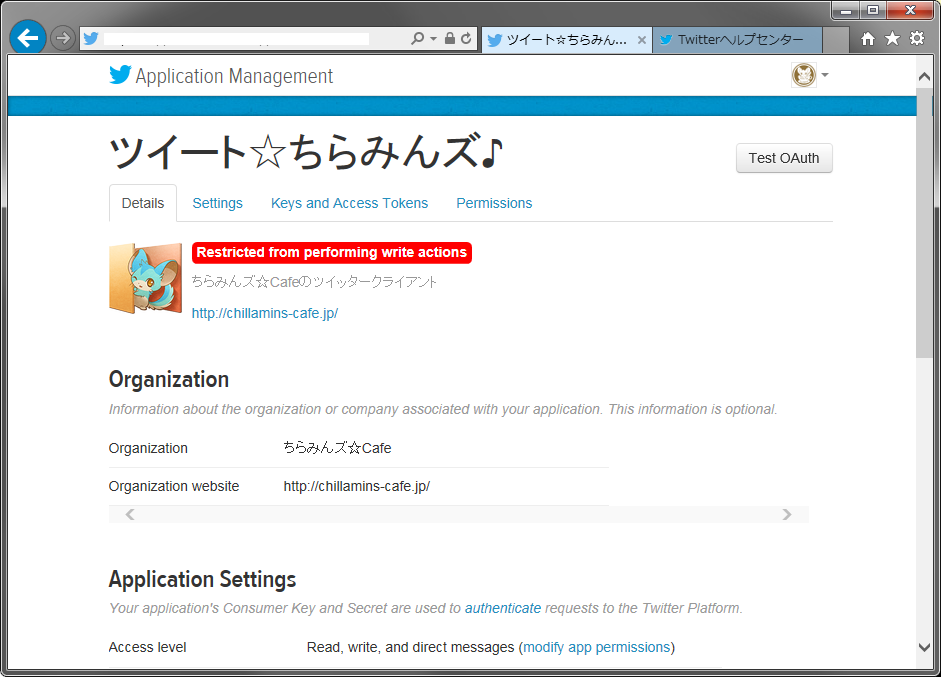The height and width of the screenshot is (677, 941).
Task: Close the browser window
Action: [910, 10]
